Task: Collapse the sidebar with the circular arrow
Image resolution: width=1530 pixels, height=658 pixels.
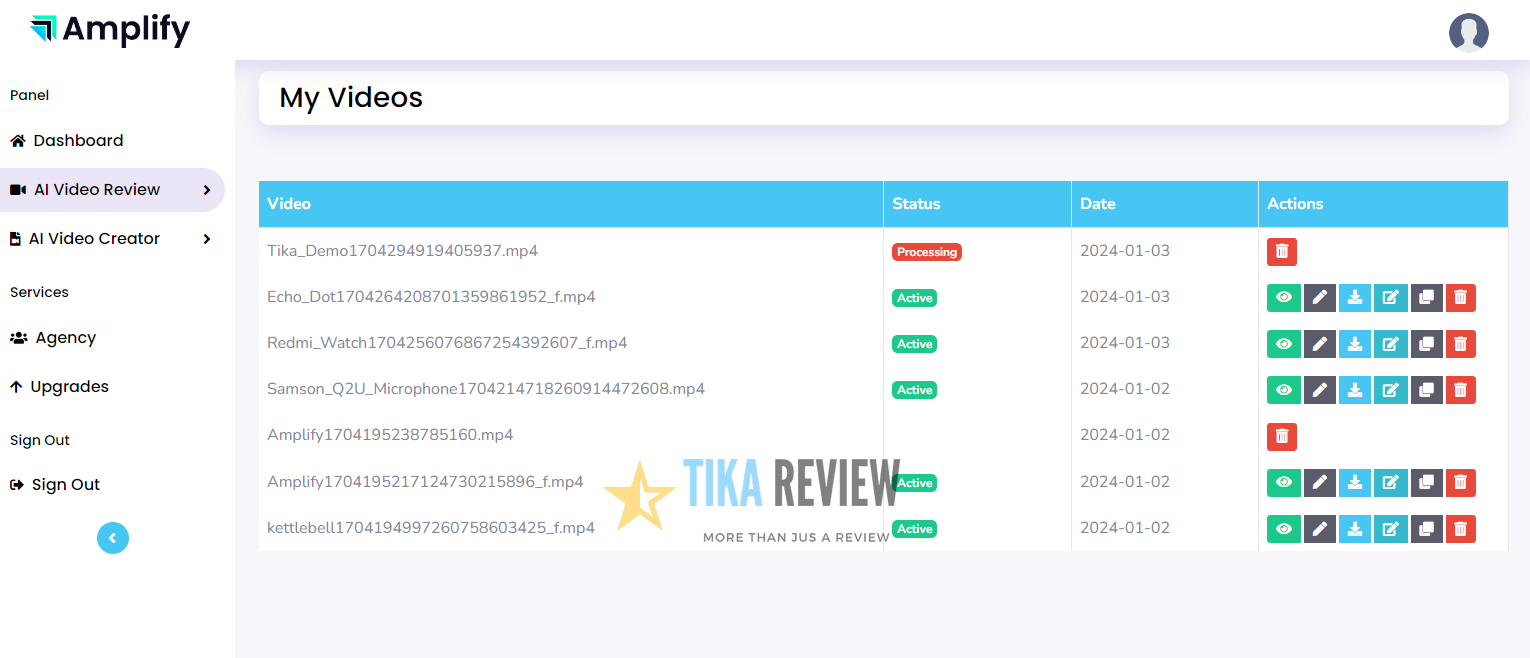Action: pyautogui.click(x=113, y=537)
